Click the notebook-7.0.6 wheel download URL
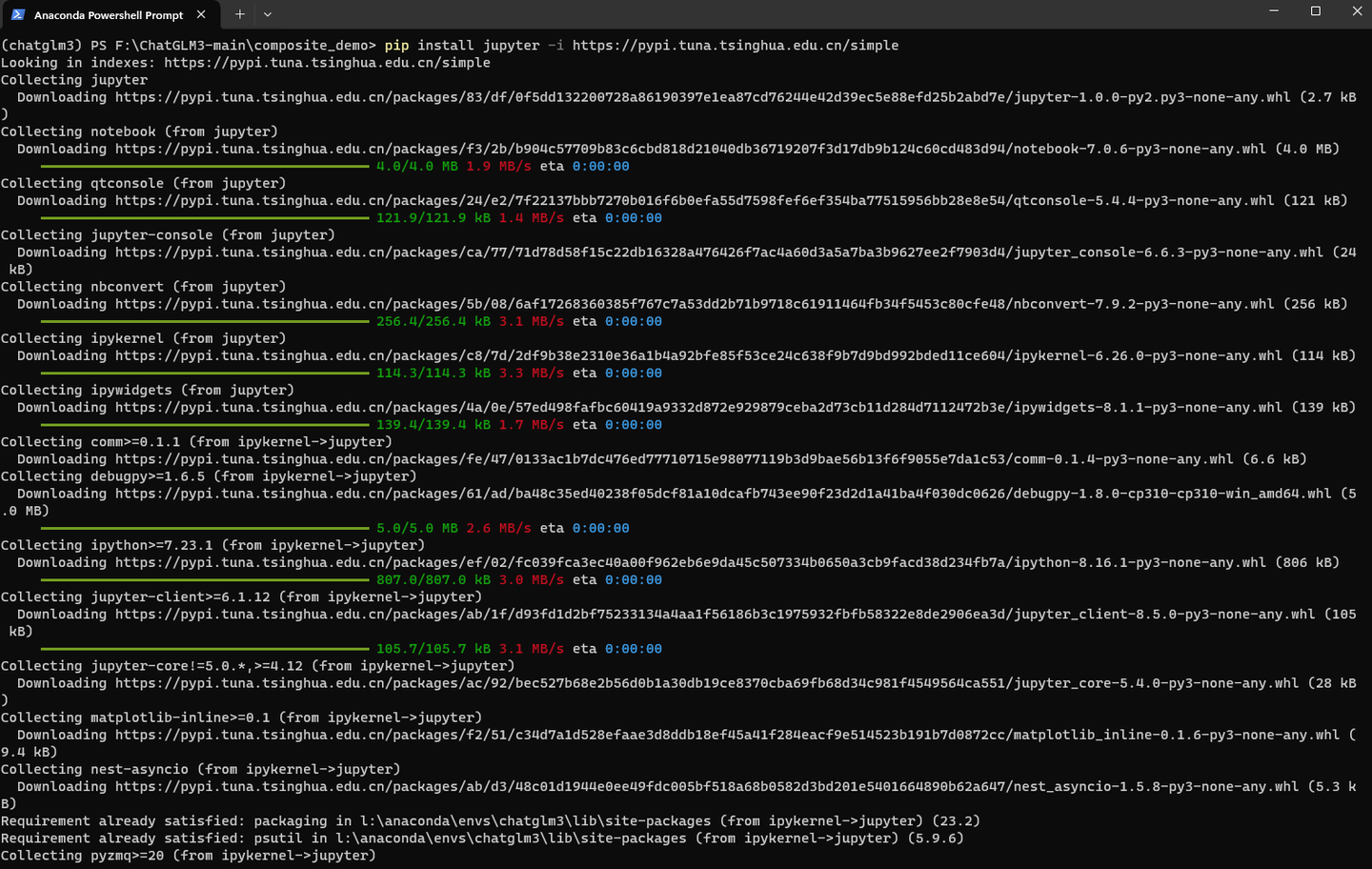The height and width of the screenshot is (869, 1372). pyautogui.click(x=691, y=149)
